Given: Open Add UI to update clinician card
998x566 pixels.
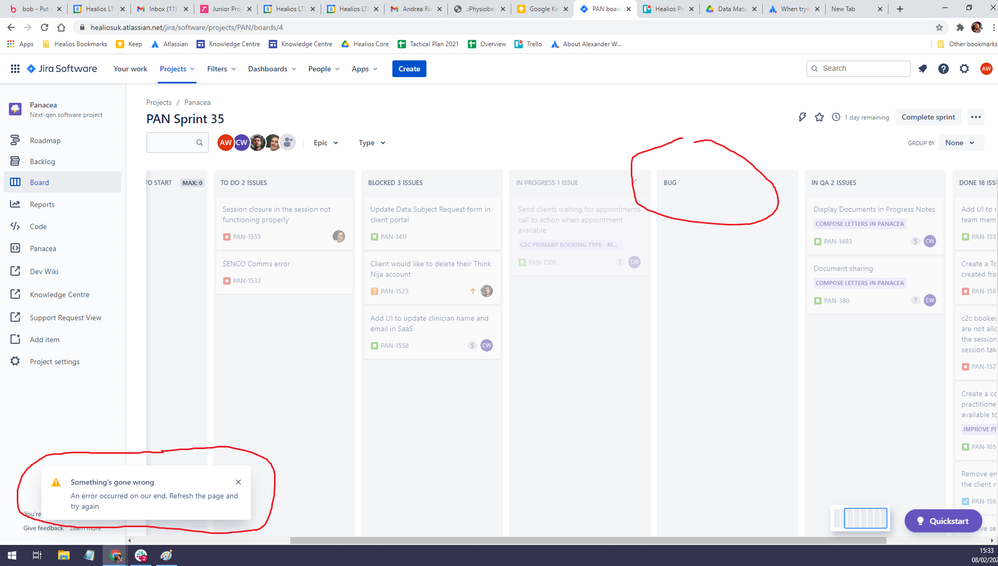Looking at the screenshot, I should 432,332.
